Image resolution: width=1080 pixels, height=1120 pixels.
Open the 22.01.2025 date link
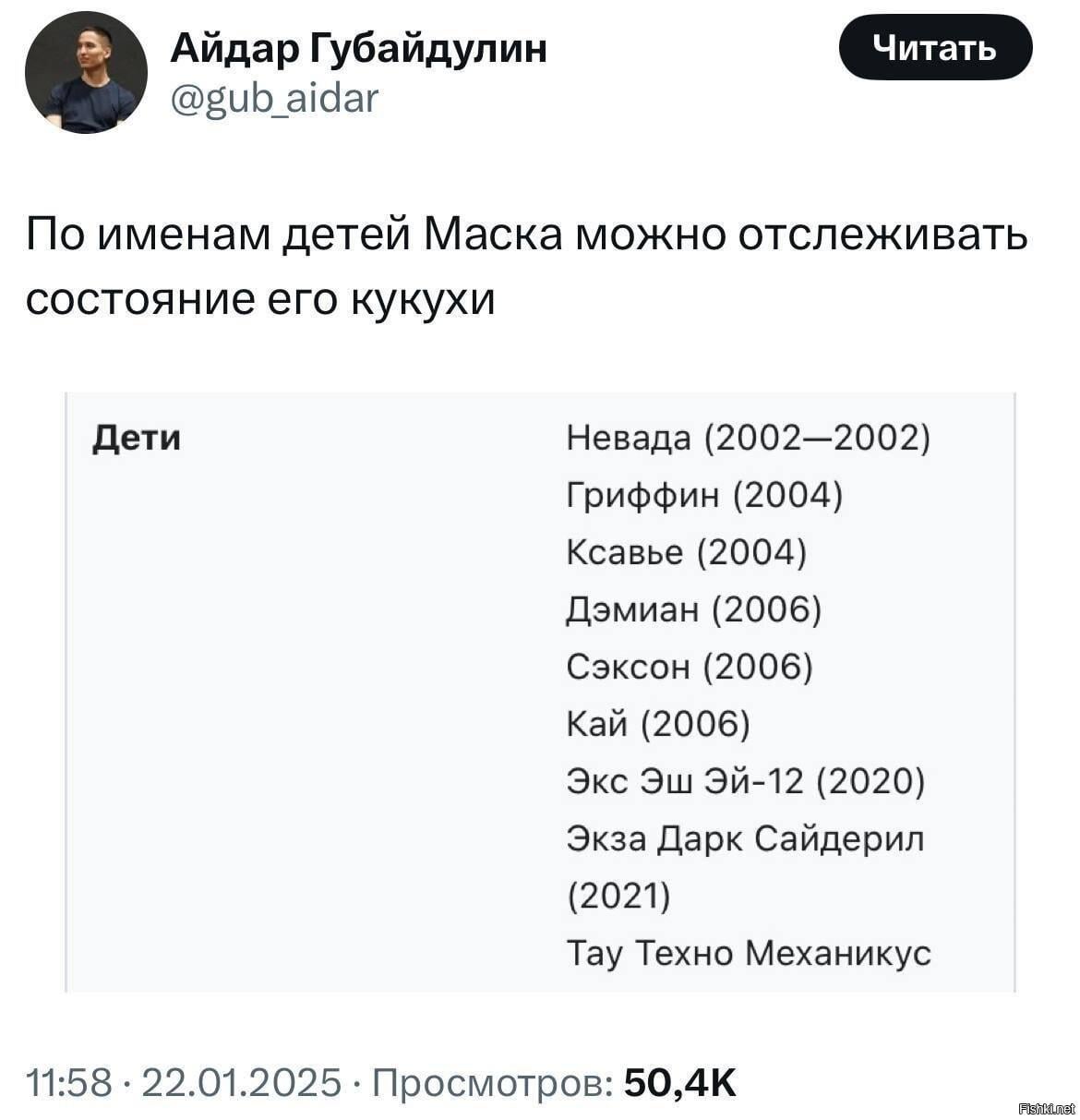242,1081
